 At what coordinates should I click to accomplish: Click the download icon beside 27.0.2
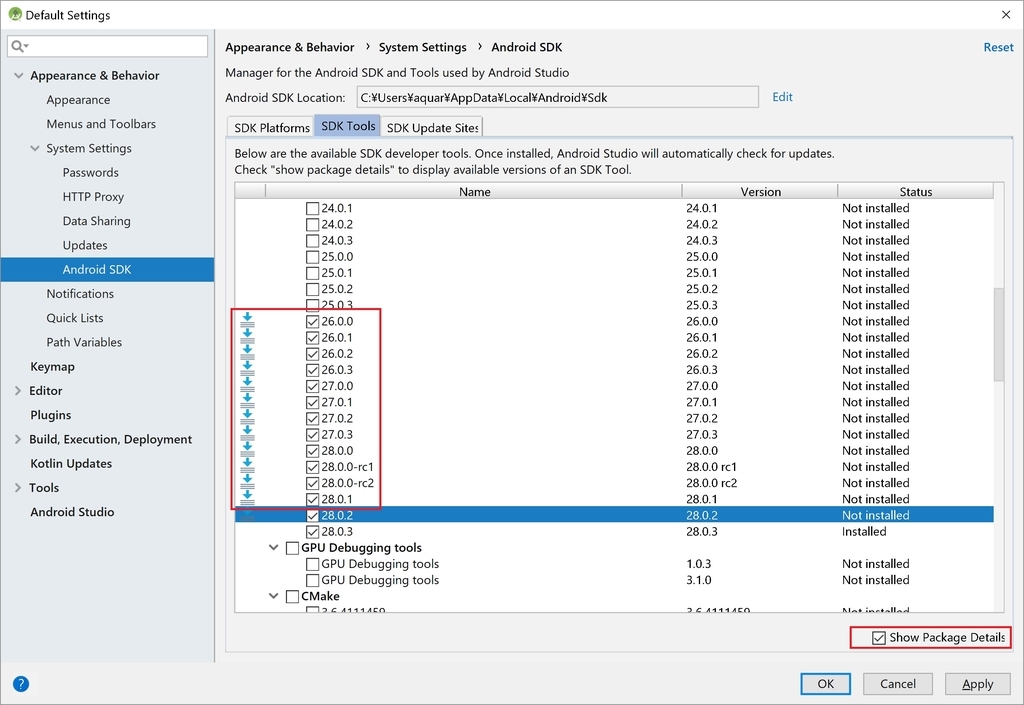248,417
